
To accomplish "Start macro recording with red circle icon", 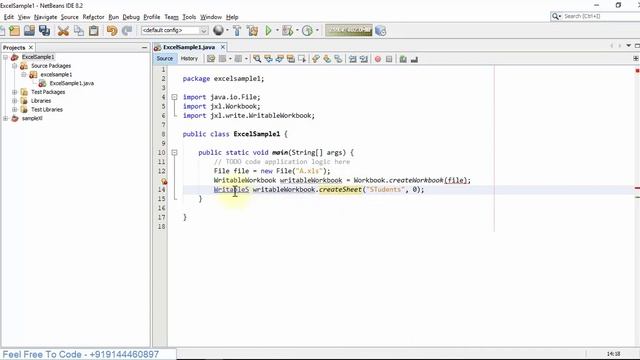I will (x=378, y=59).
